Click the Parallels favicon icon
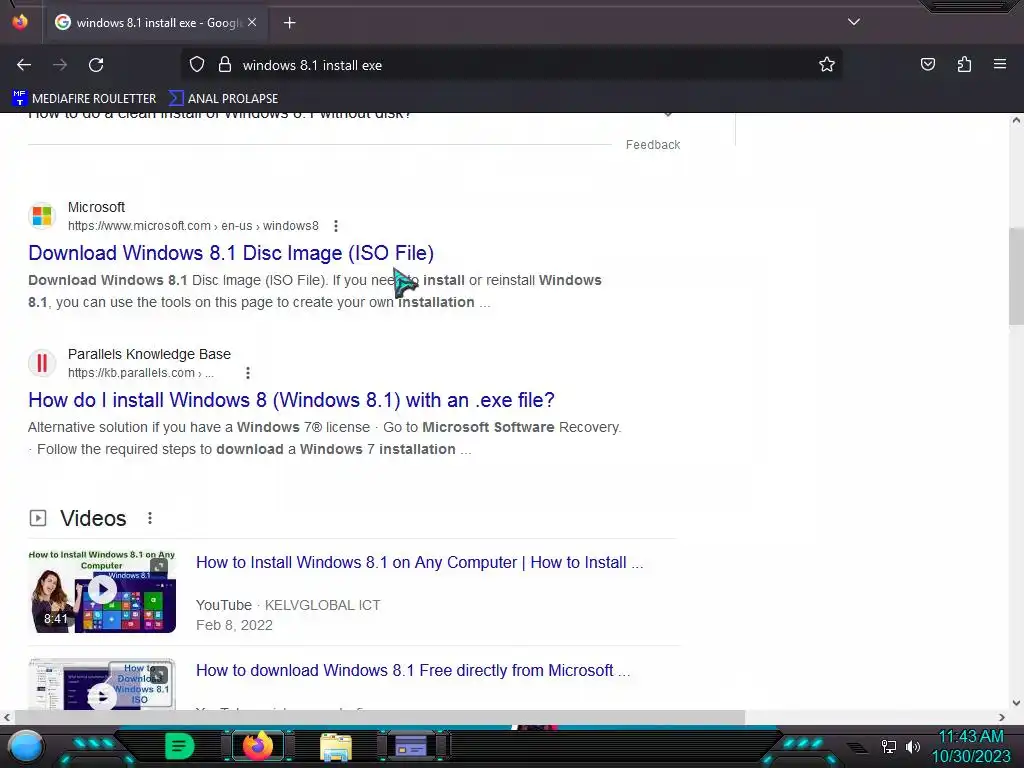Image resolution: width=1024 pixels, height=768 pixels. point(42,362)
